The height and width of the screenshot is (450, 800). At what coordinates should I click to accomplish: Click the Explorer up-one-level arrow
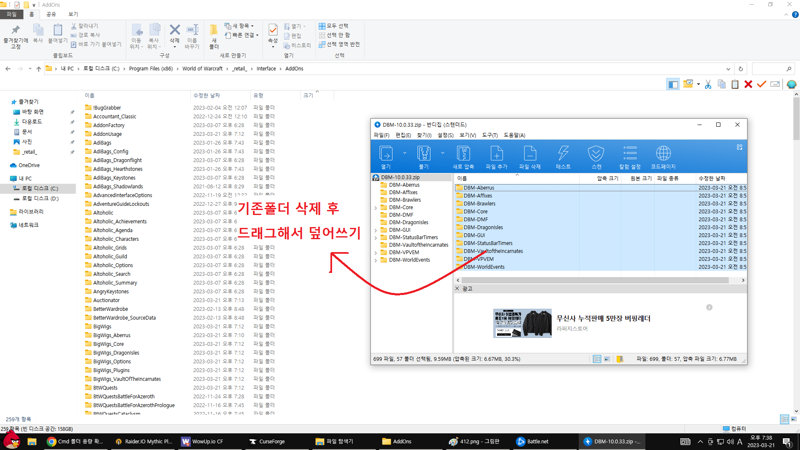(38, 68)
